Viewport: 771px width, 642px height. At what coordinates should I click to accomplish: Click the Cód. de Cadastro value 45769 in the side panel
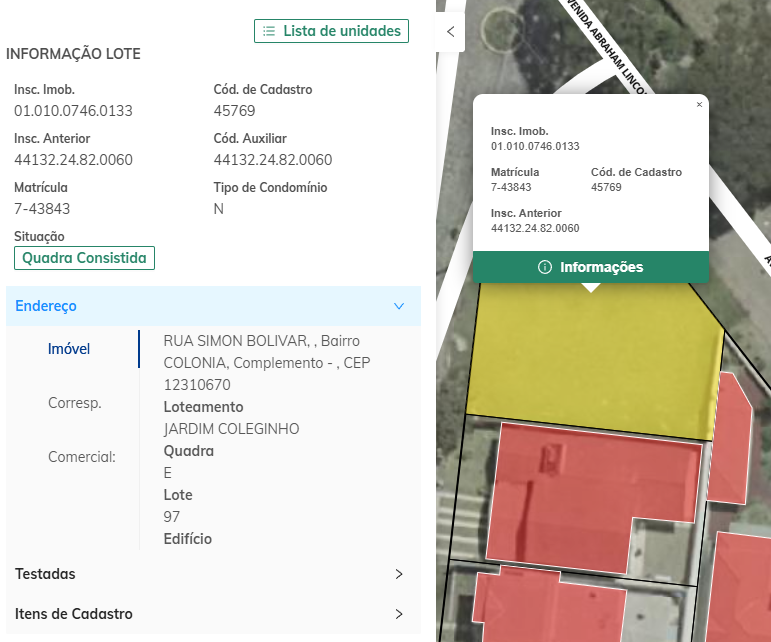[234, 111]
